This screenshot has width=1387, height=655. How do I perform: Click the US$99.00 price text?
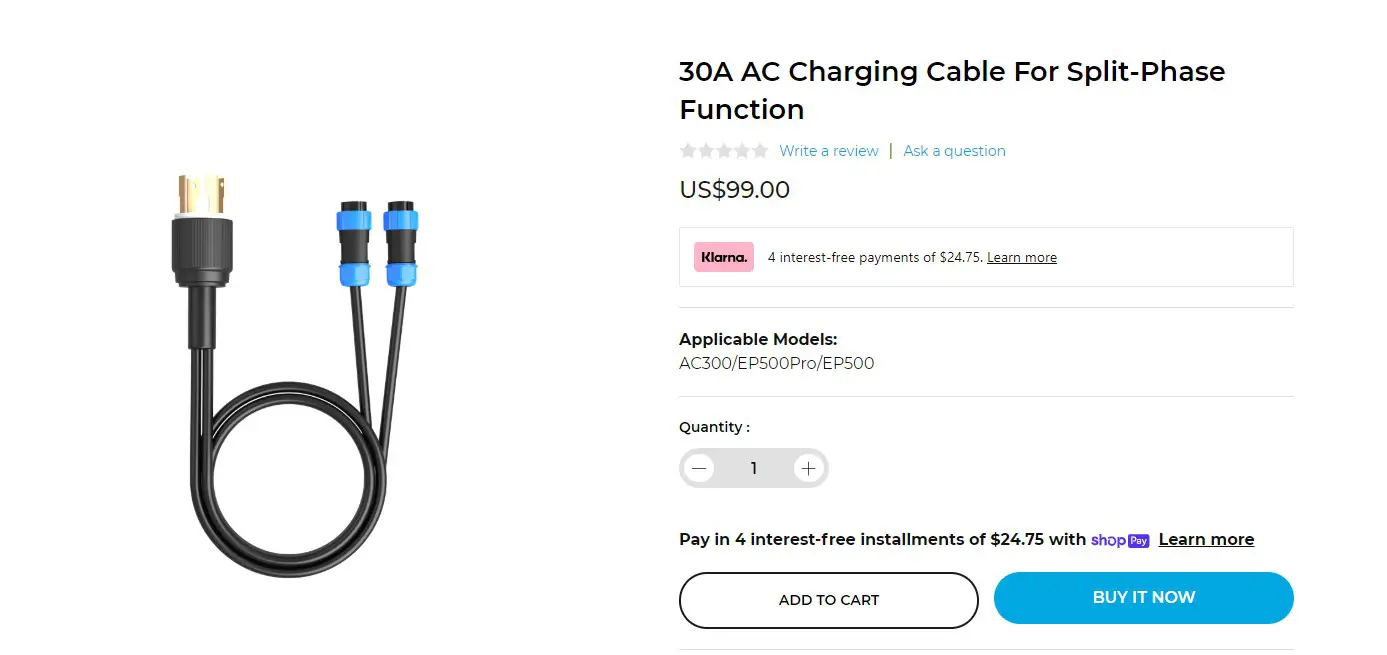coord(734,190)
